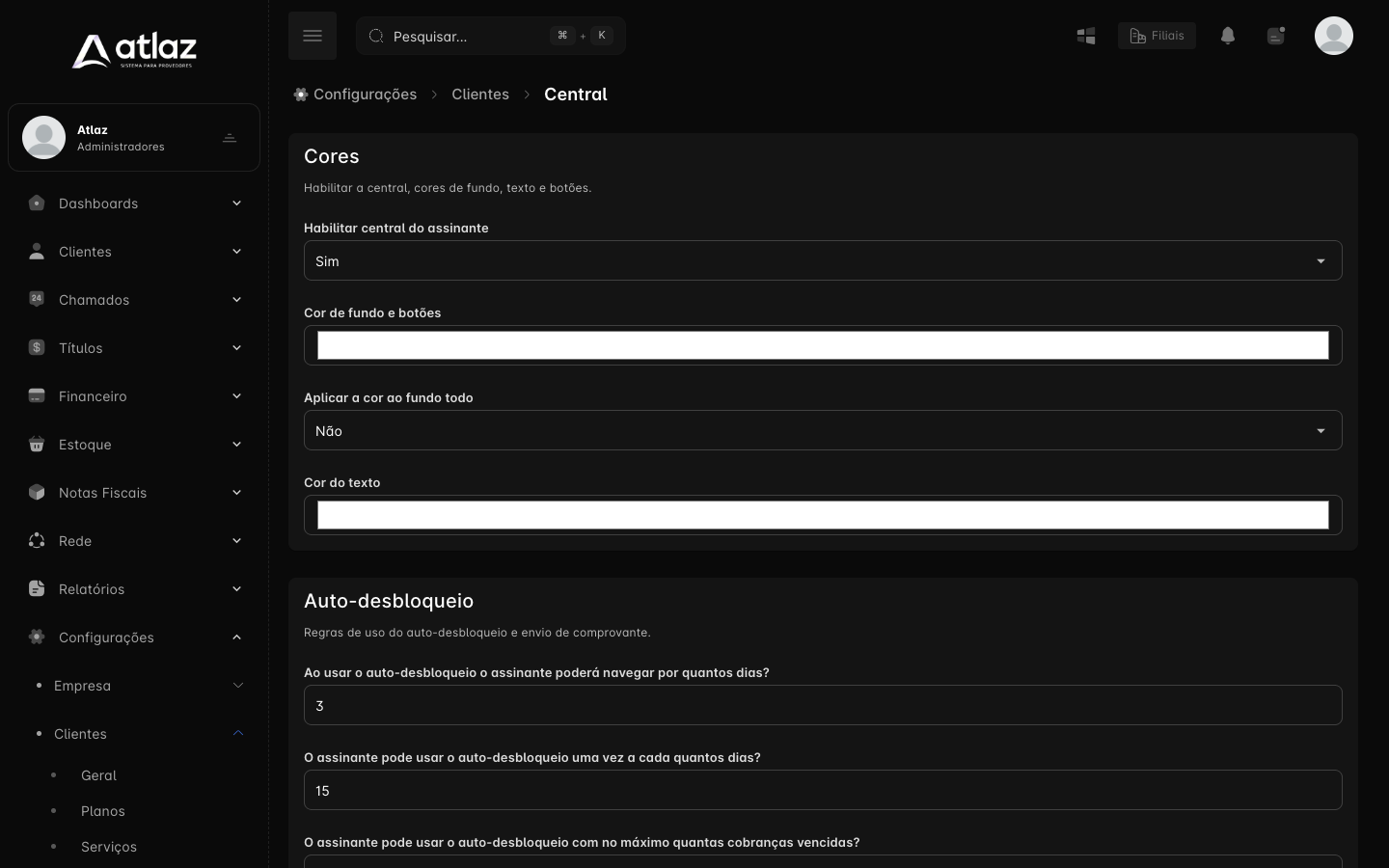
Task: Expand the Financeiro menu chevron
Action: 236,396
